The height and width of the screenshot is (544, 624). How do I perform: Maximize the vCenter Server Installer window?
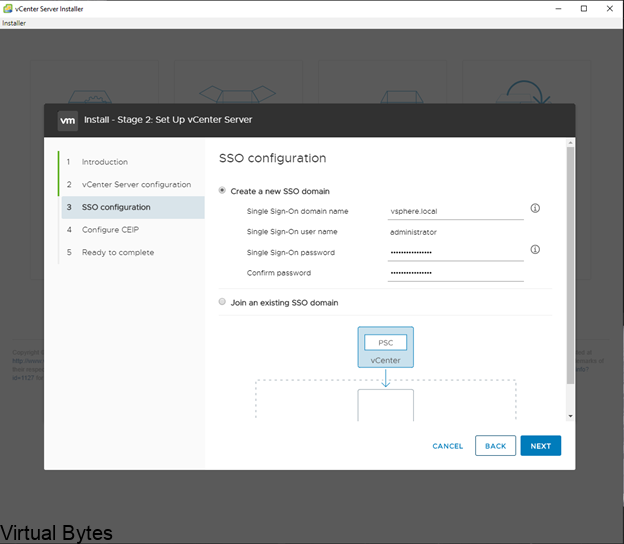click(x=584, y=9)
